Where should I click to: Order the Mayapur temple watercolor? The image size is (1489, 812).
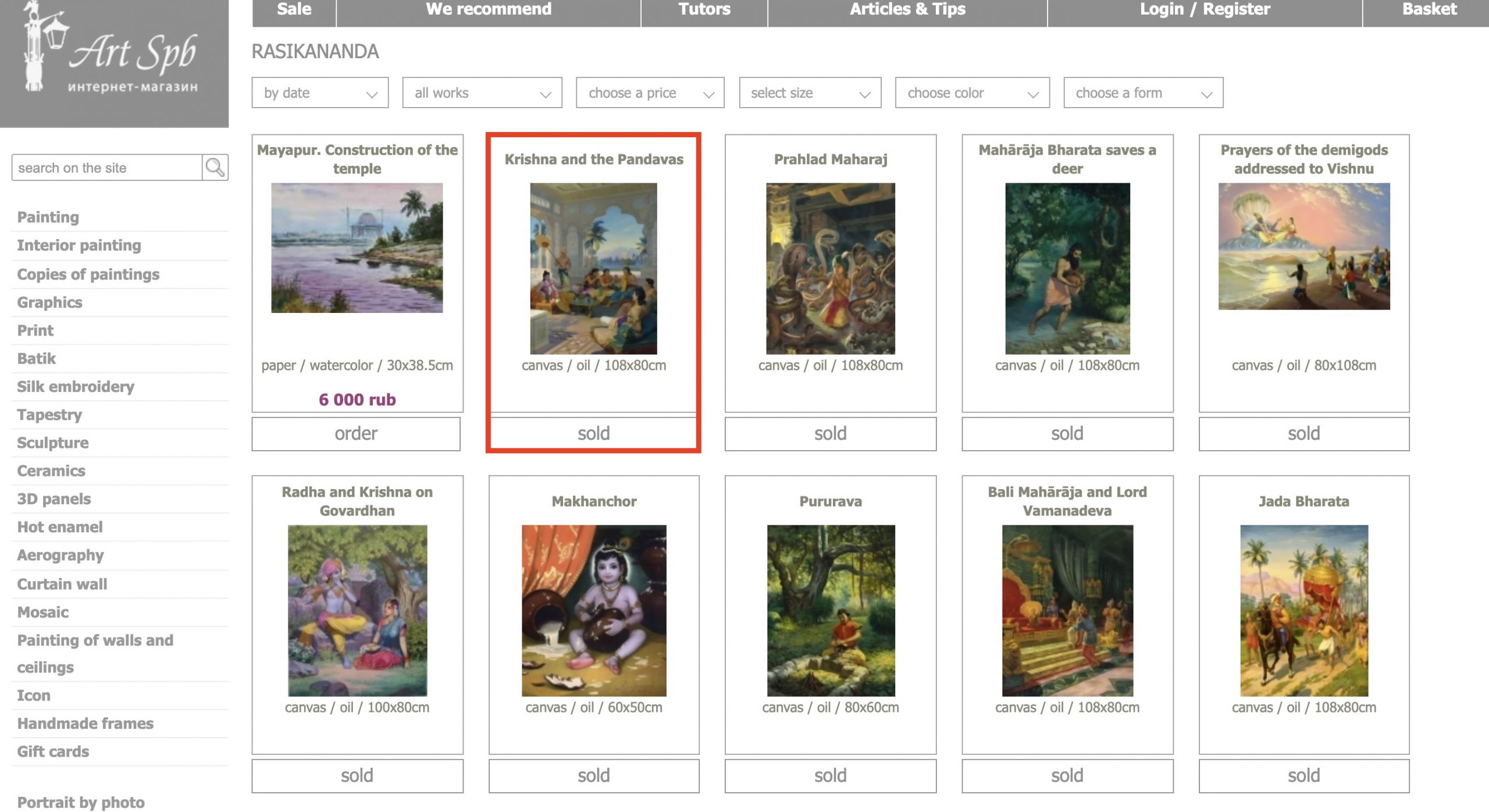pos(356,433)
